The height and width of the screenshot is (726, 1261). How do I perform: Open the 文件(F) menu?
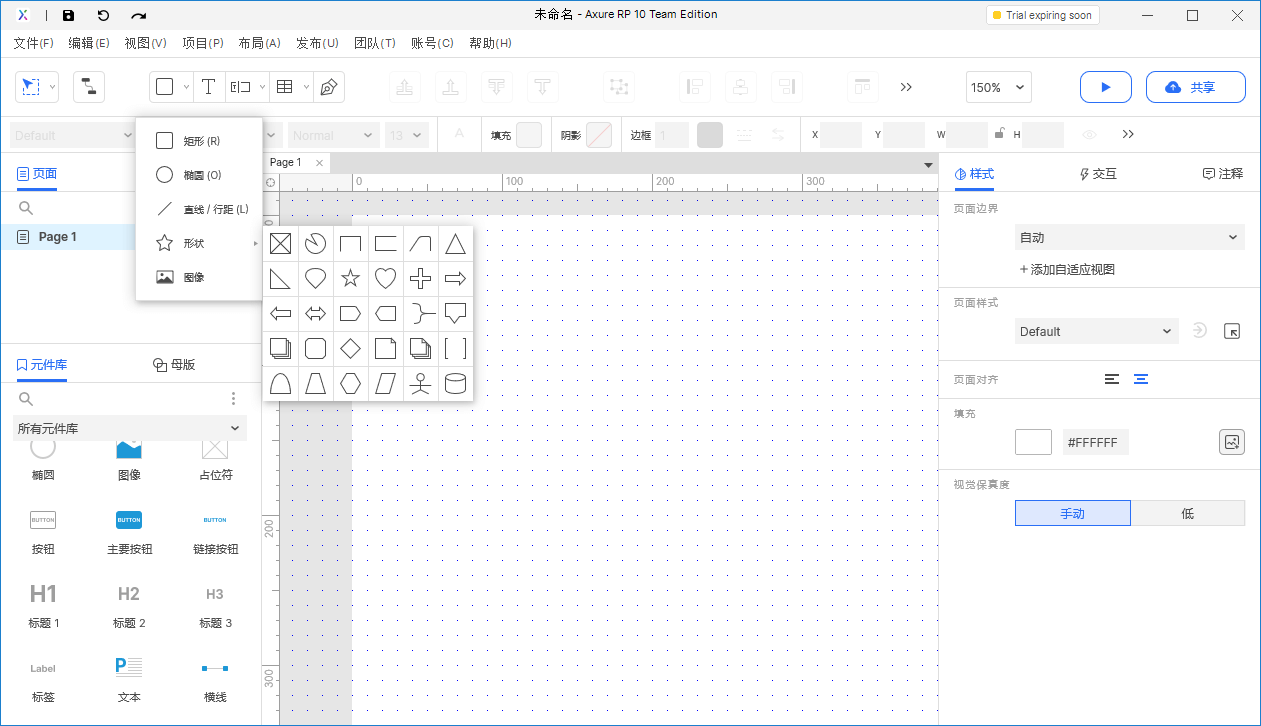(34, 43)
